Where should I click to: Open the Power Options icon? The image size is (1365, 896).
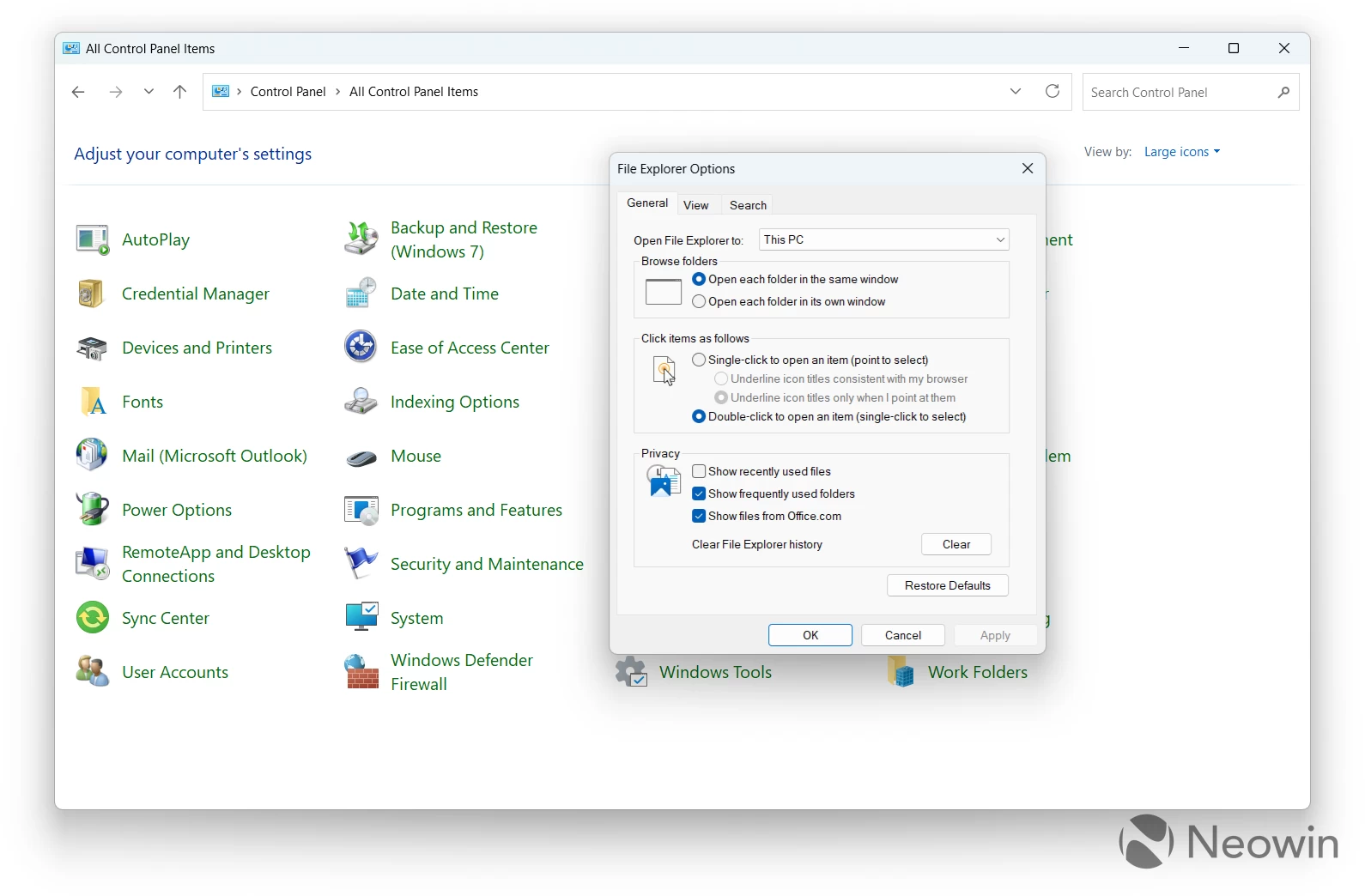tap(92, 510)
